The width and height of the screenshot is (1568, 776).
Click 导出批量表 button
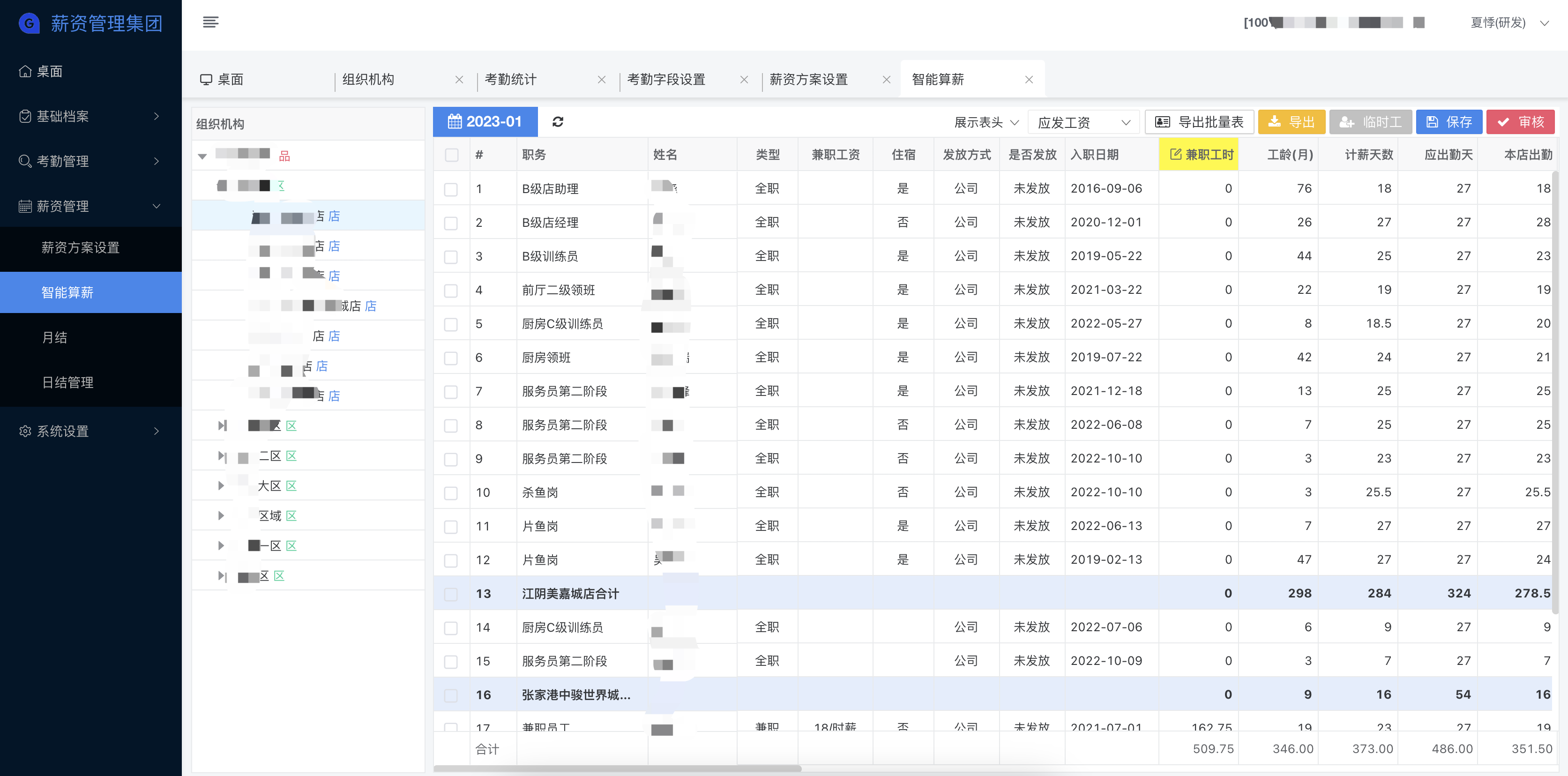tap(1199, 122)
